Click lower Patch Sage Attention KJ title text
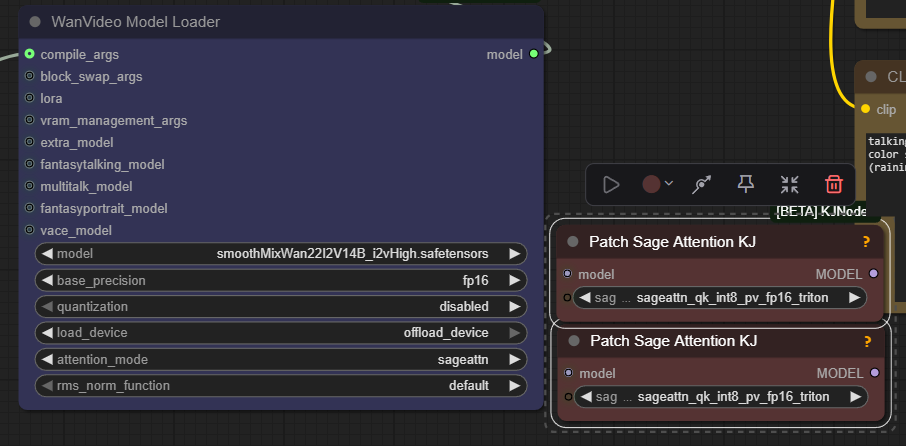Image resolution: width=906 pixels, height=446 pixels. (674, 341)
